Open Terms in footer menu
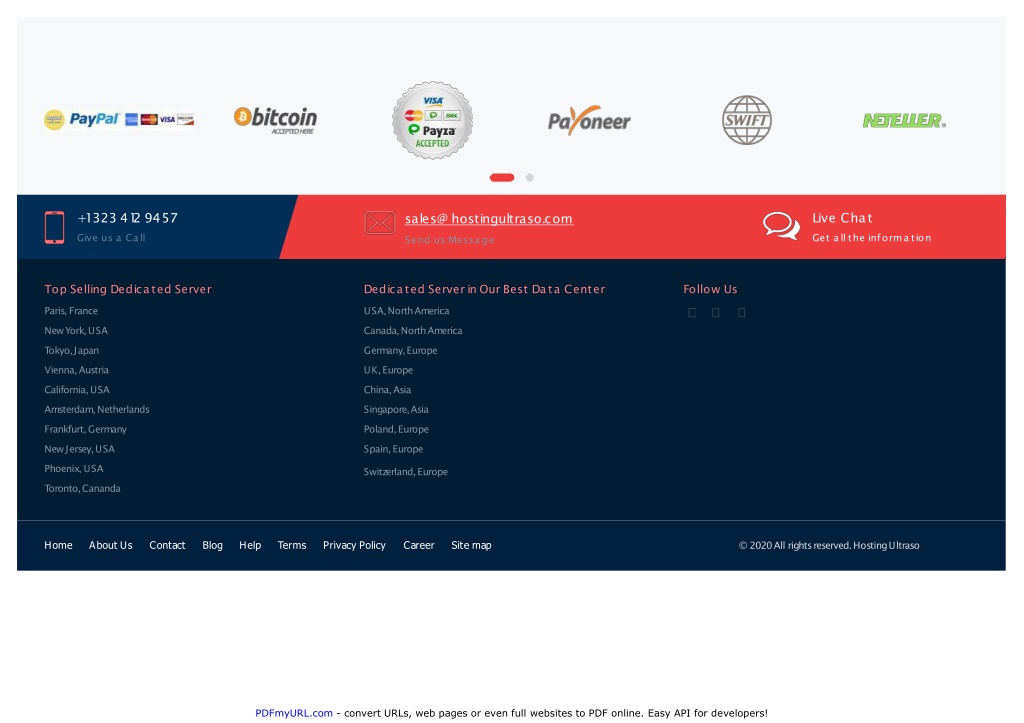This screenshot has width=1024, height=723. pyautogui.click(x=291, y=545)
